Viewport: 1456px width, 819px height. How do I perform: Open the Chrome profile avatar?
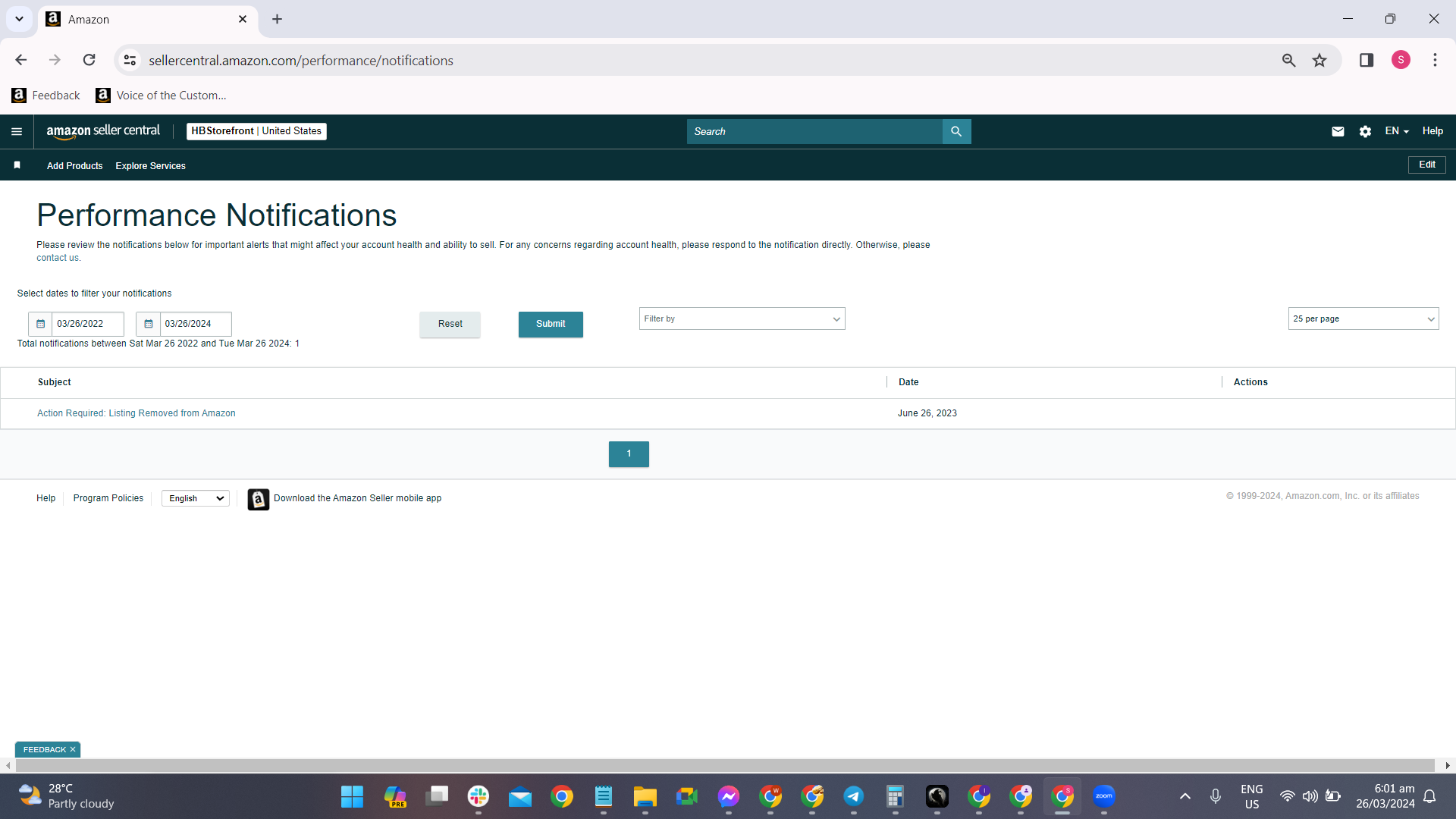tap(1401, 60)
